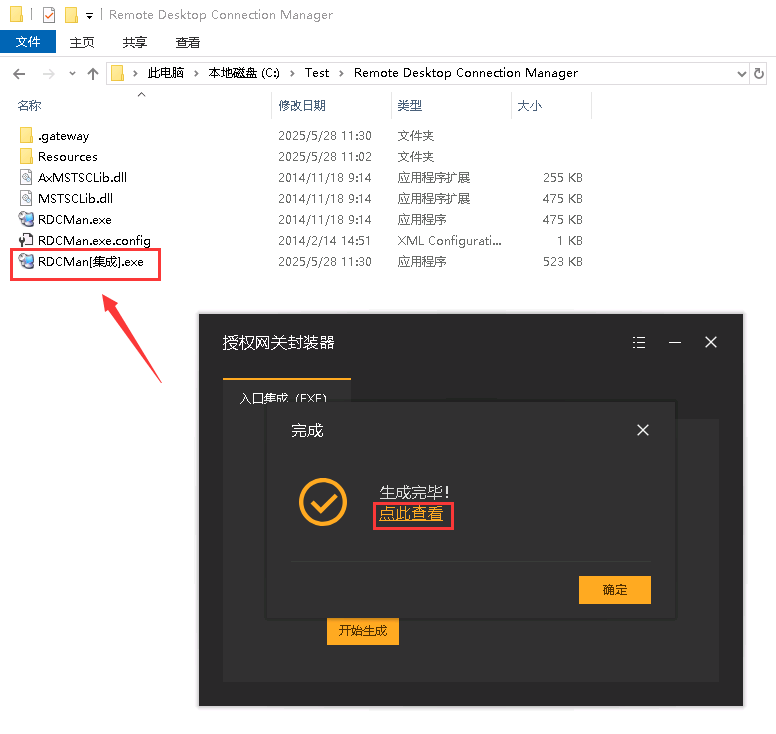Click RDCMan.exe file name

tap(75, 219)
